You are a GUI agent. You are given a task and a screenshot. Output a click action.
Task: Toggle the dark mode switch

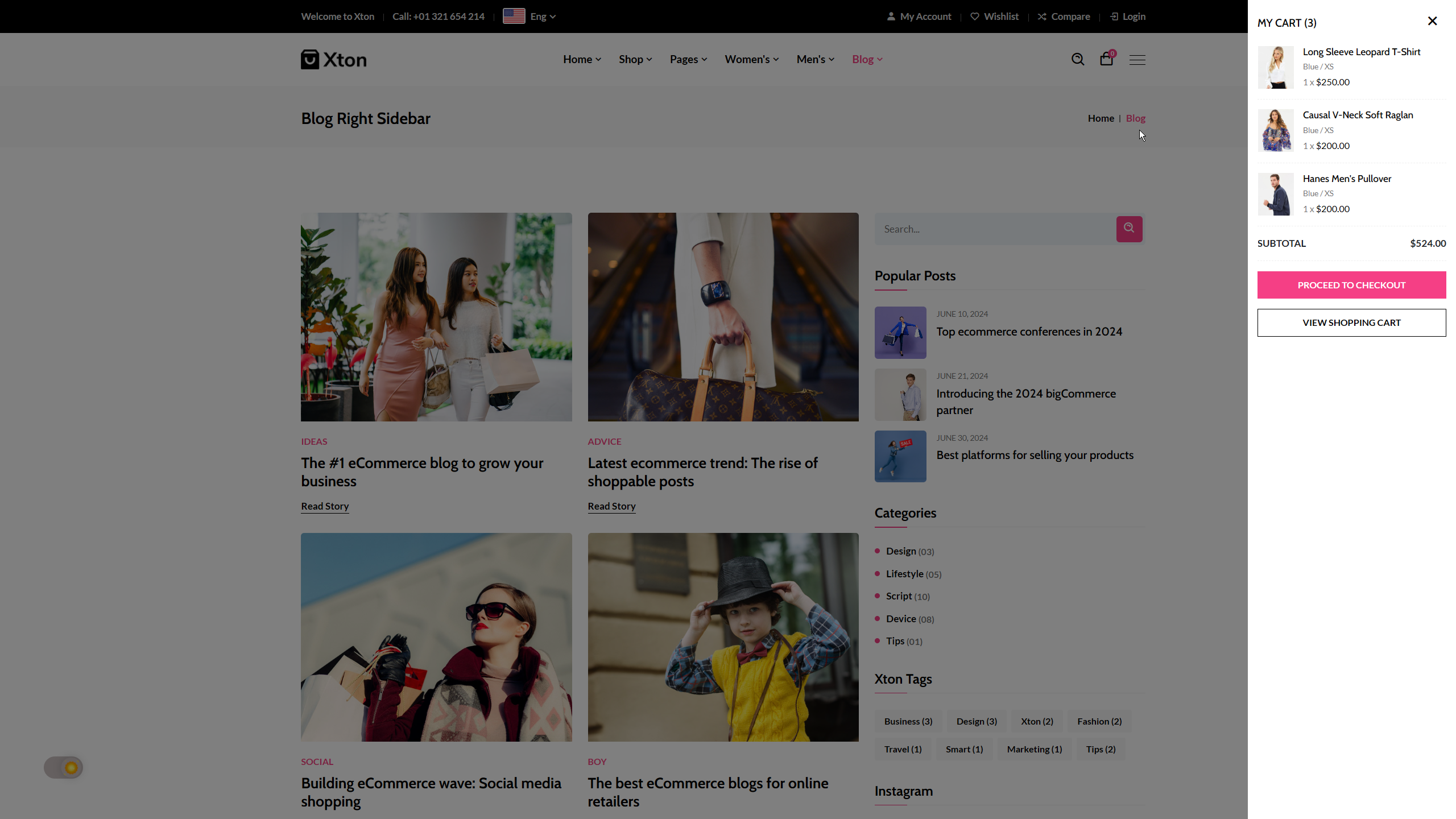[64, 768]
